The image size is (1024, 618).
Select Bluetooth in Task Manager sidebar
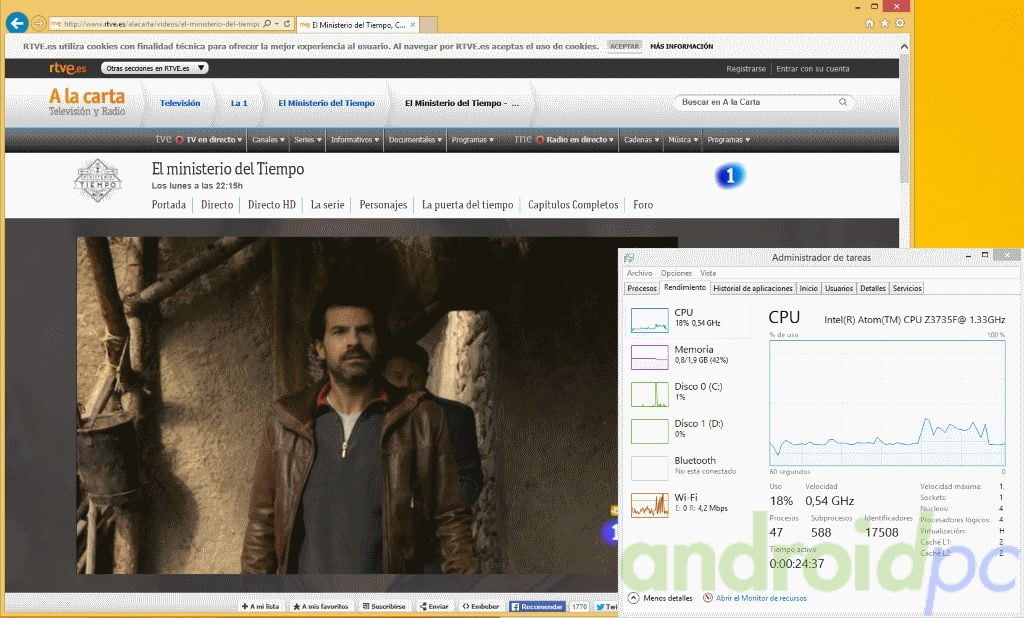click(x=690, y=468)
